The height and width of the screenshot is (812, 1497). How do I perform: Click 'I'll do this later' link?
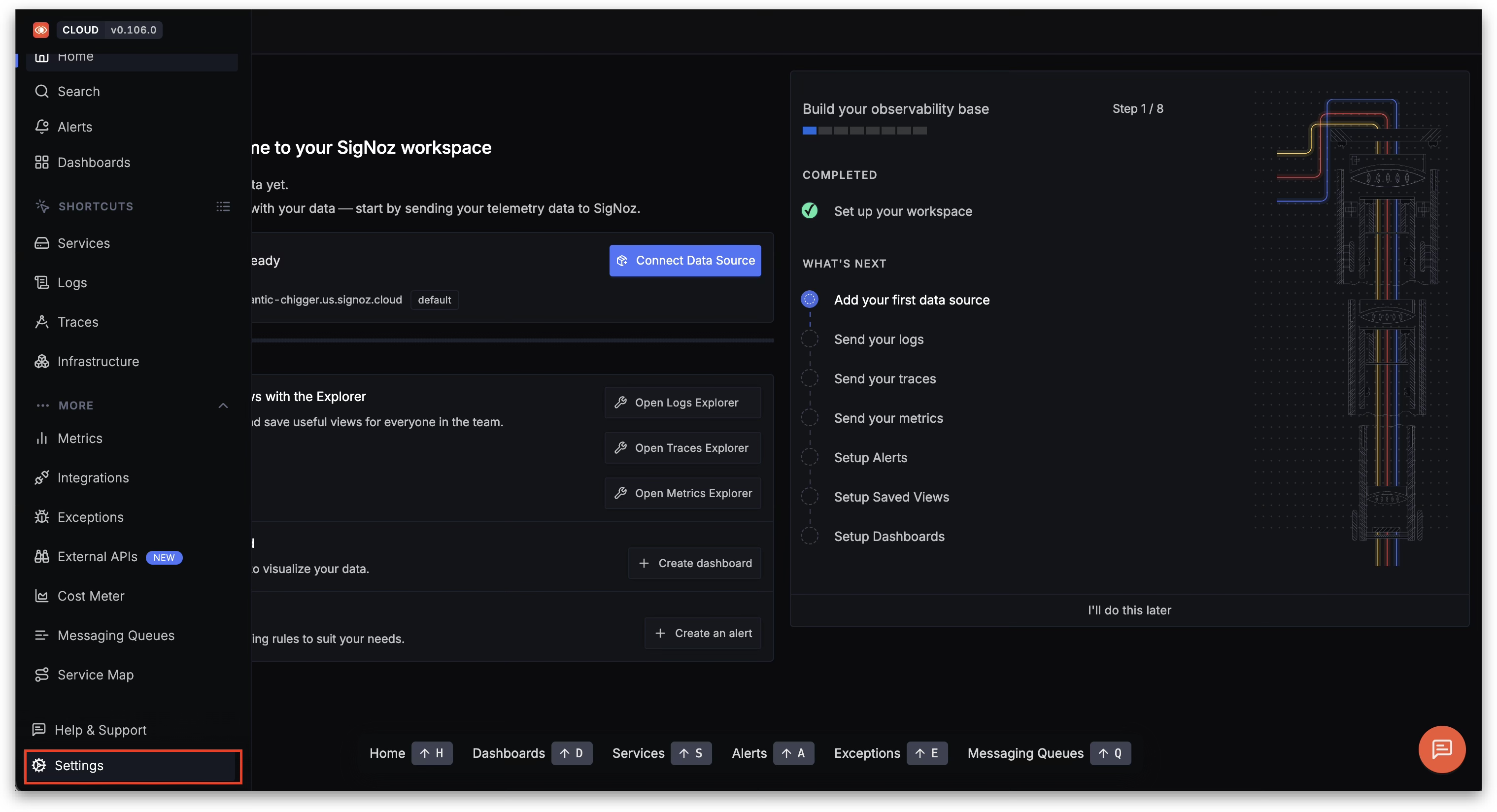click(1129, 609)
